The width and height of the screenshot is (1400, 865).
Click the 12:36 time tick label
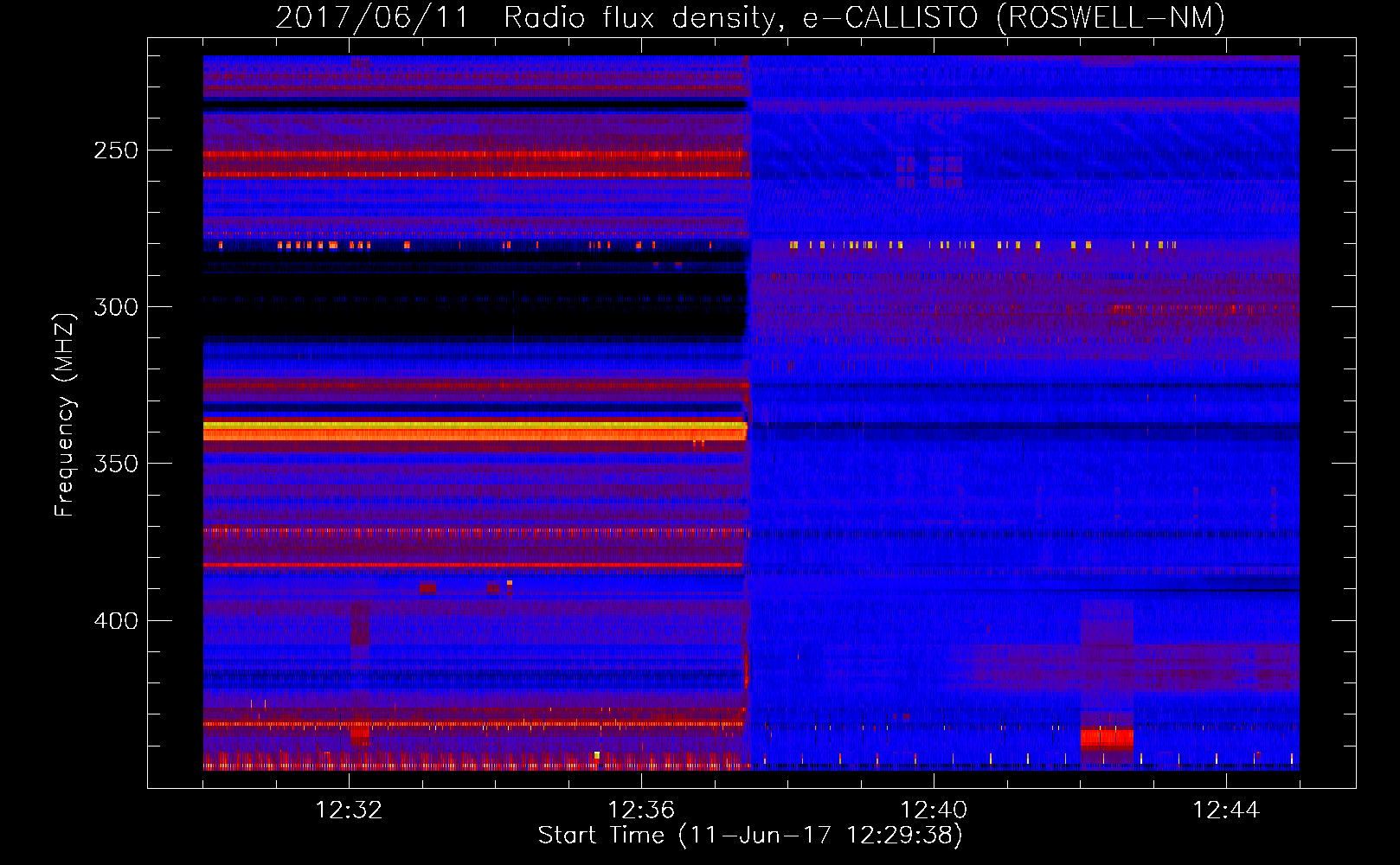pos(641,811)
